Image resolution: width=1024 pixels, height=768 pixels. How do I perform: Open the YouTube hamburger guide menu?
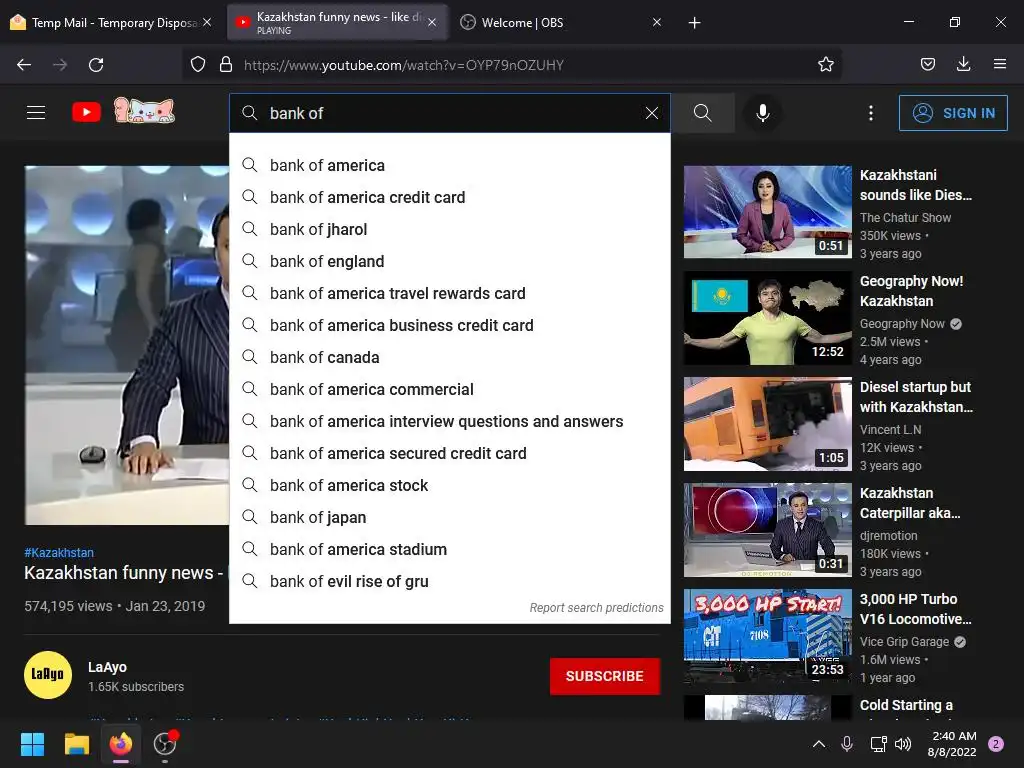pyautogui.click(x=36, y=112)
